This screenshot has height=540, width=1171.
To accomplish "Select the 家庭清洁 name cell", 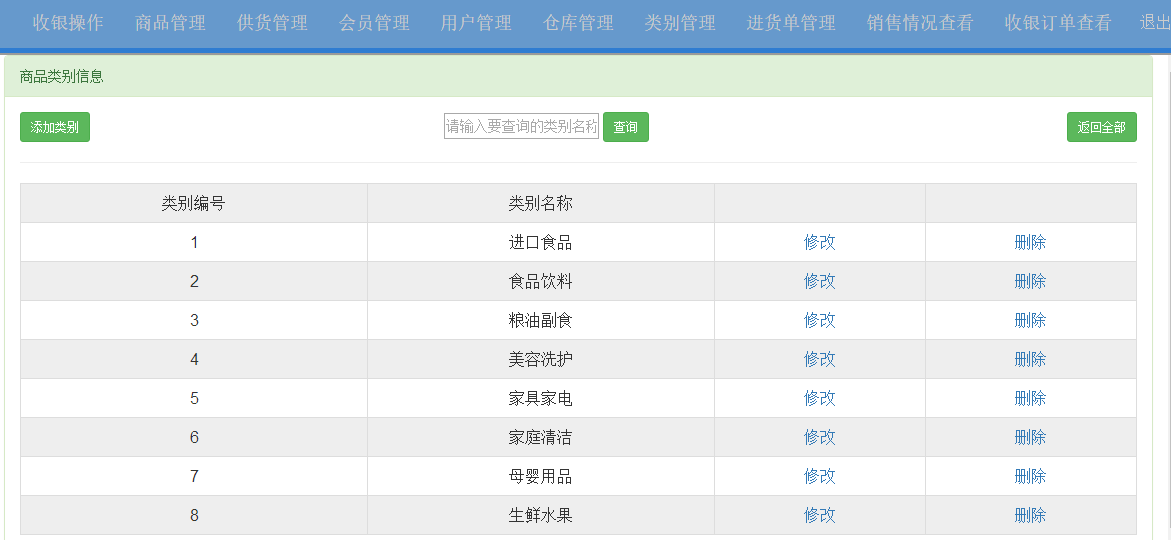I will [x=541, y=437].
